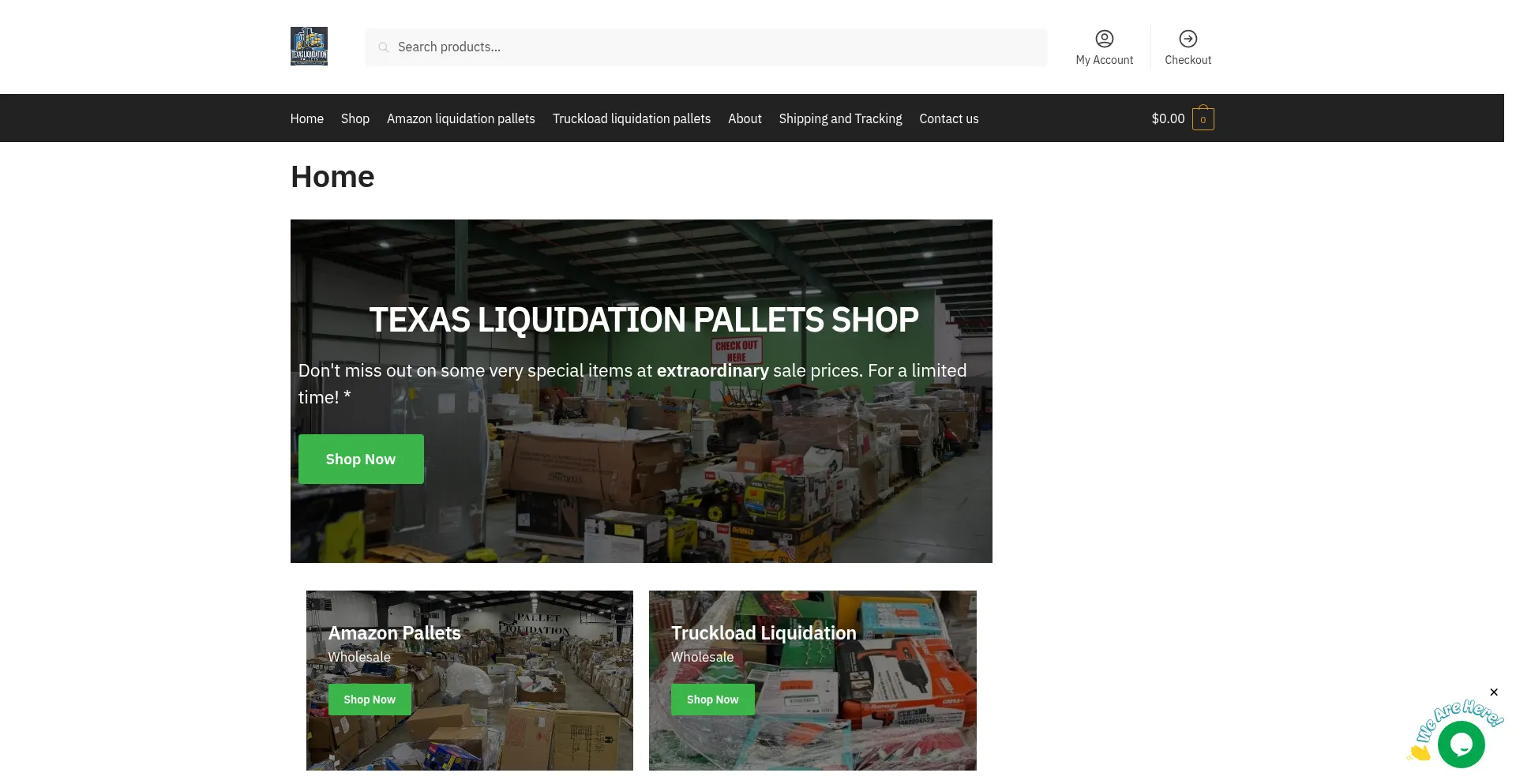Open the green live chat bubble
This screenshot has height=784, width=1516.
point(1461,744)
